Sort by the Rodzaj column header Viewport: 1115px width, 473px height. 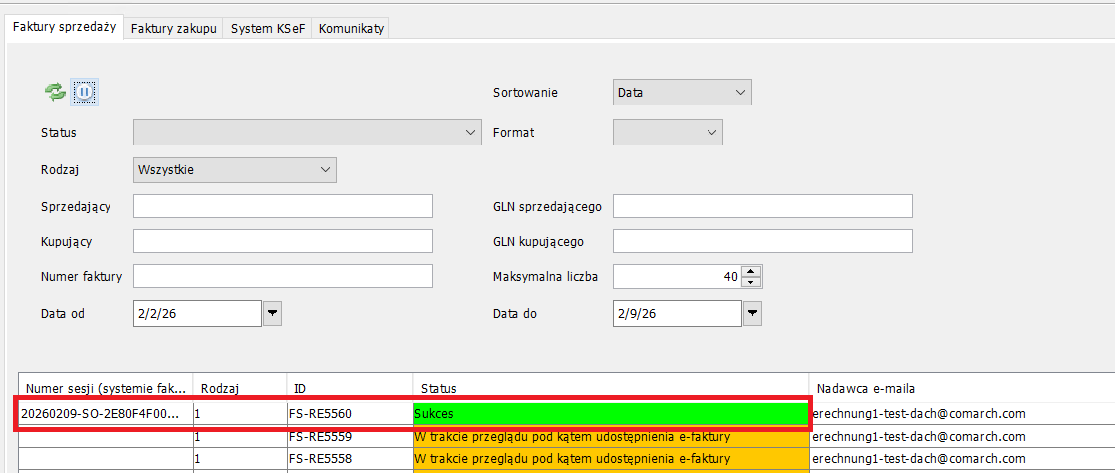pos(240,388)
